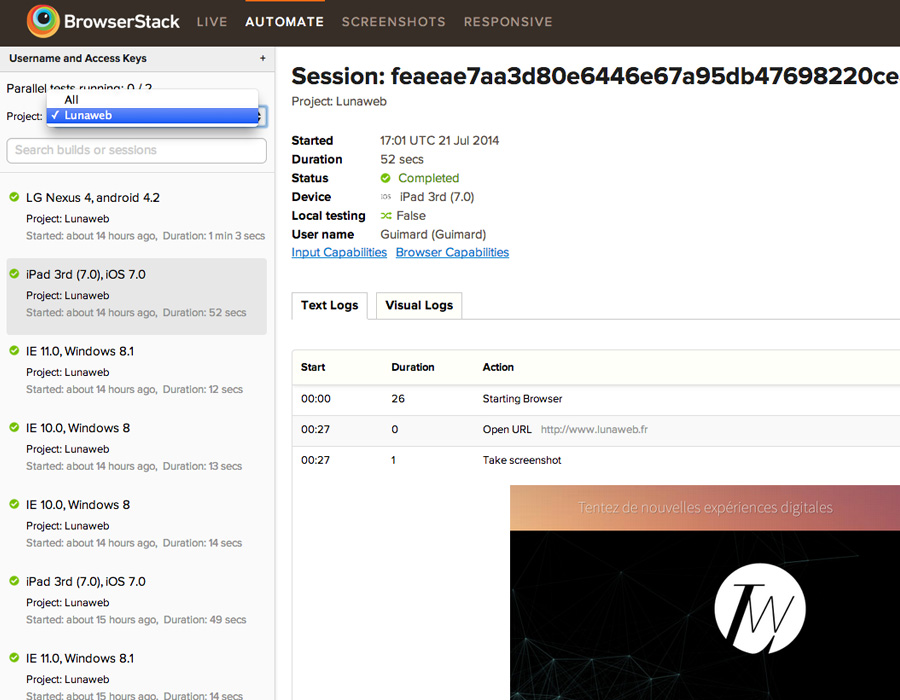
Task: Focus the Search builds or sessions field
Action: [137, 150]
